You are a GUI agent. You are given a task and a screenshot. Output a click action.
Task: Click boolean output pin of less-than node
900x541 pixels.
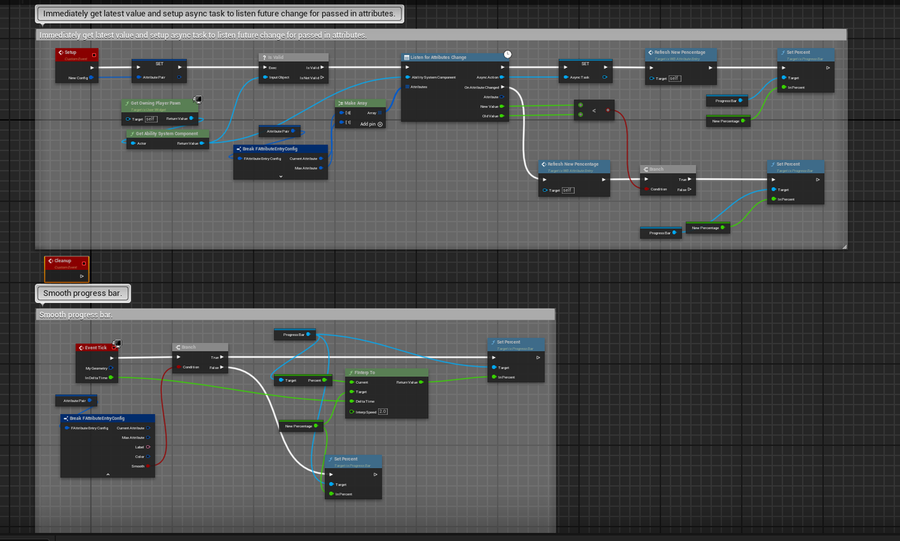pyautogui.click(x=608, y=110)
